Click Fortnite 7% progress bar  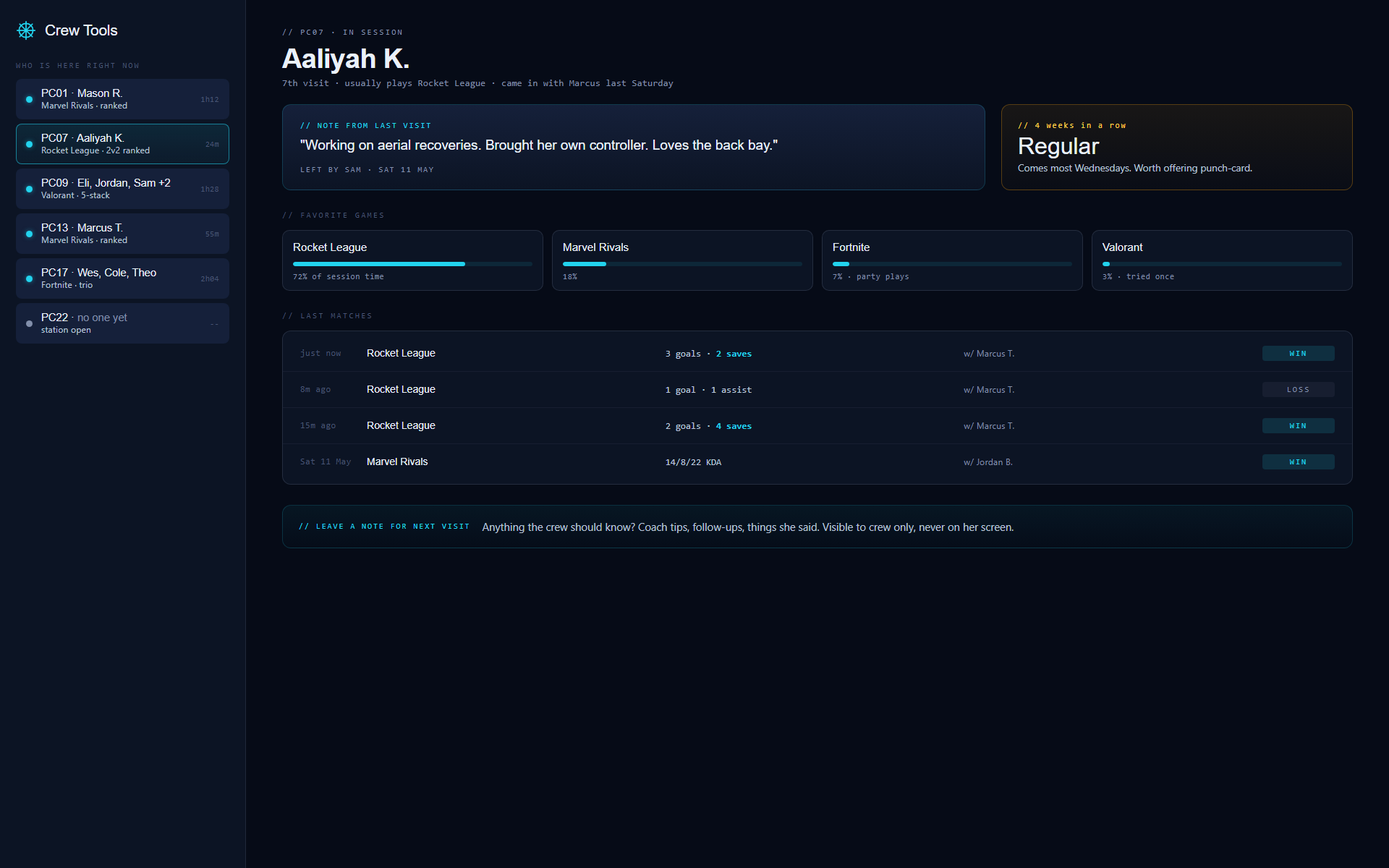click(x=952, y=264)
